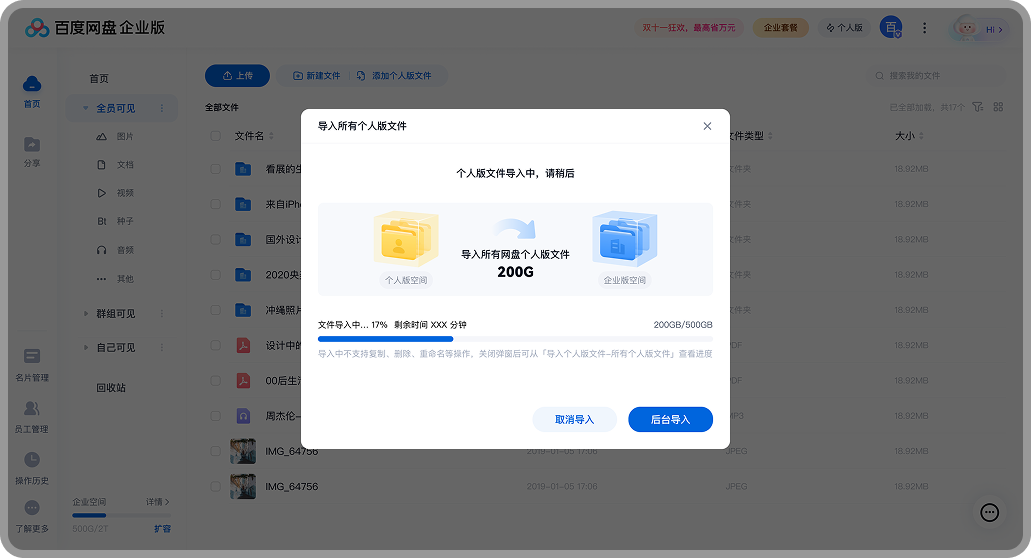Open 详情 storage details link
Viewport: 1031px width, 558px height.
click(x=158, y=501)
